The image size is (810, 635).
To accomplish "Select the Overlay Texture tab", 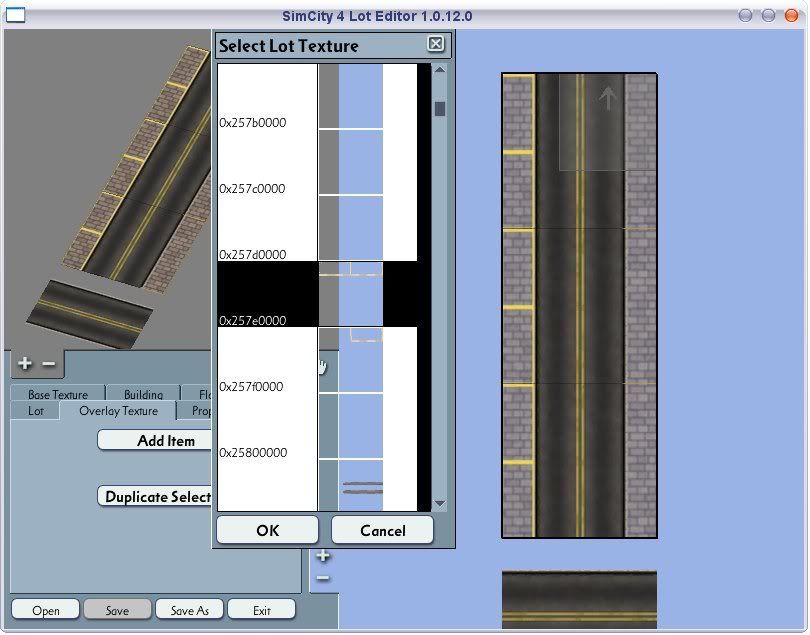I will [x=118, y=411].
